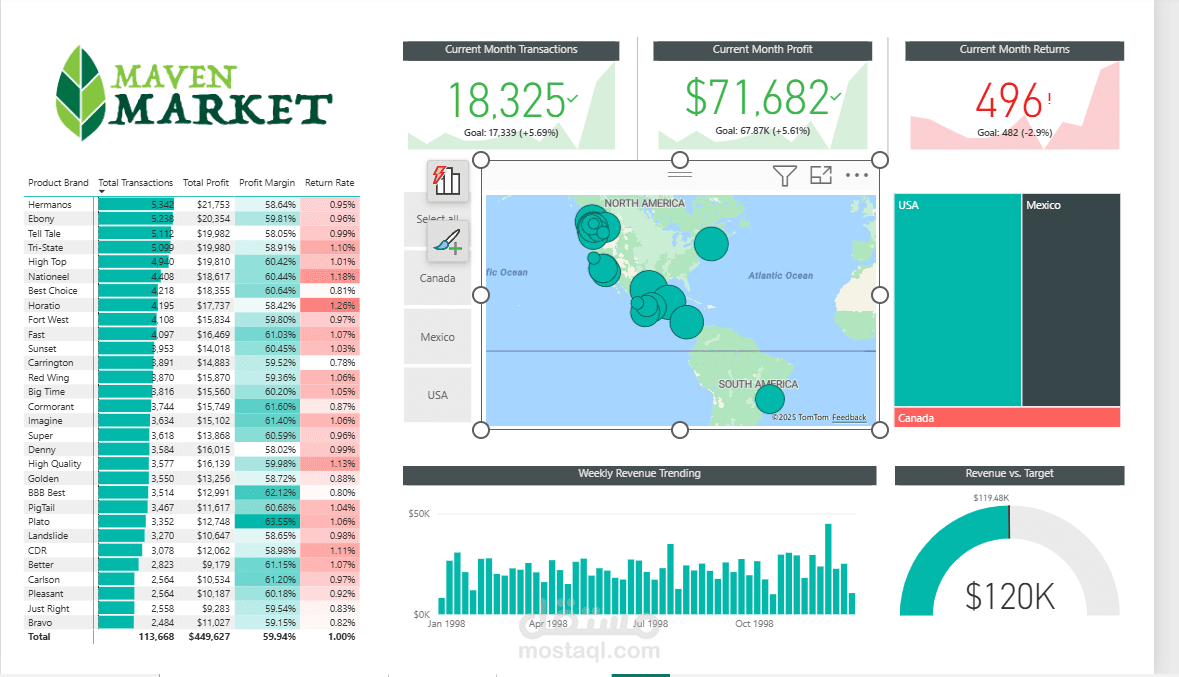Click the $449,627 total profit cell
This screenshot has height=677, width=1179.
click(x=209, y=636)
